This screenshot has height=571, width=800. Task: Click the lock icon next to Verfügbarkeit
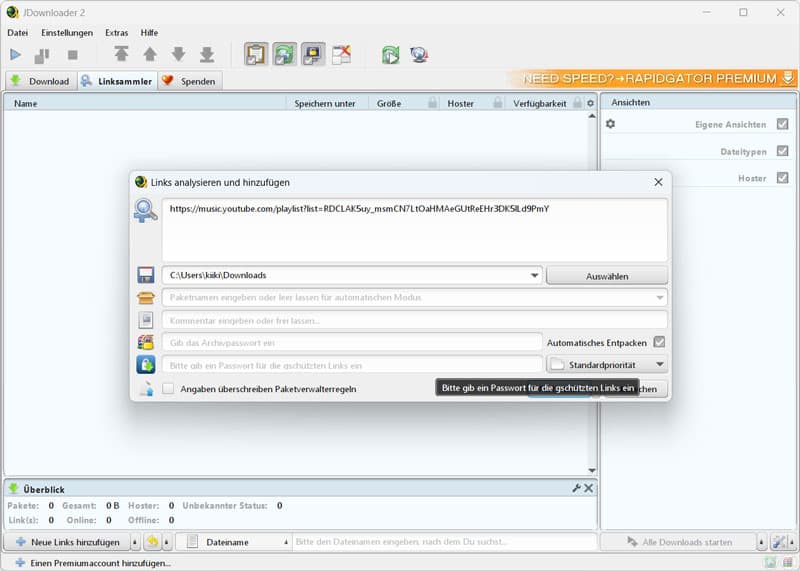click(x=577, y=103)
